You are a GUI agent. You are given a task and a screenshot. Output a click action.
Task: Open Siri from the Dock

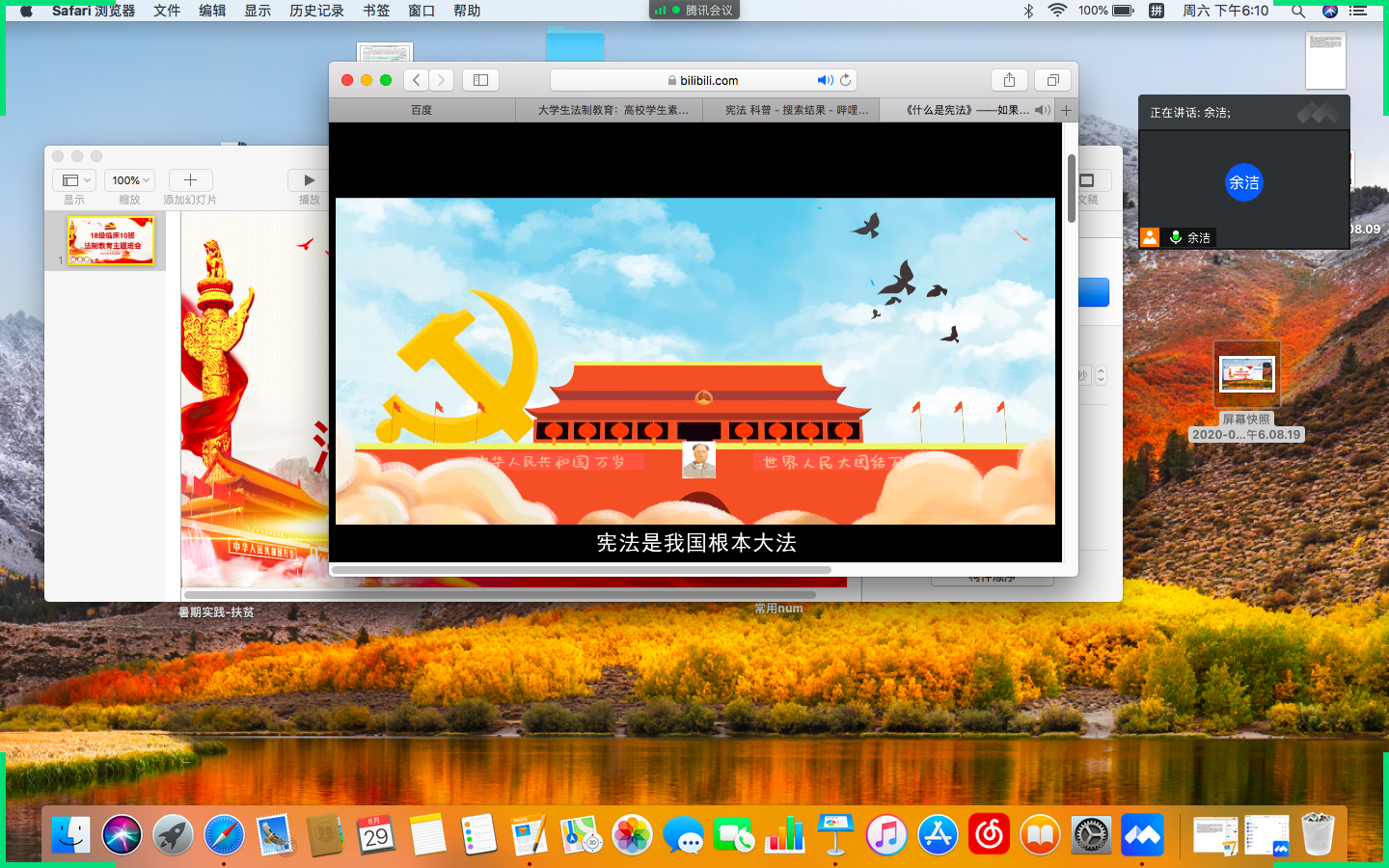click(x=123, y=835)
